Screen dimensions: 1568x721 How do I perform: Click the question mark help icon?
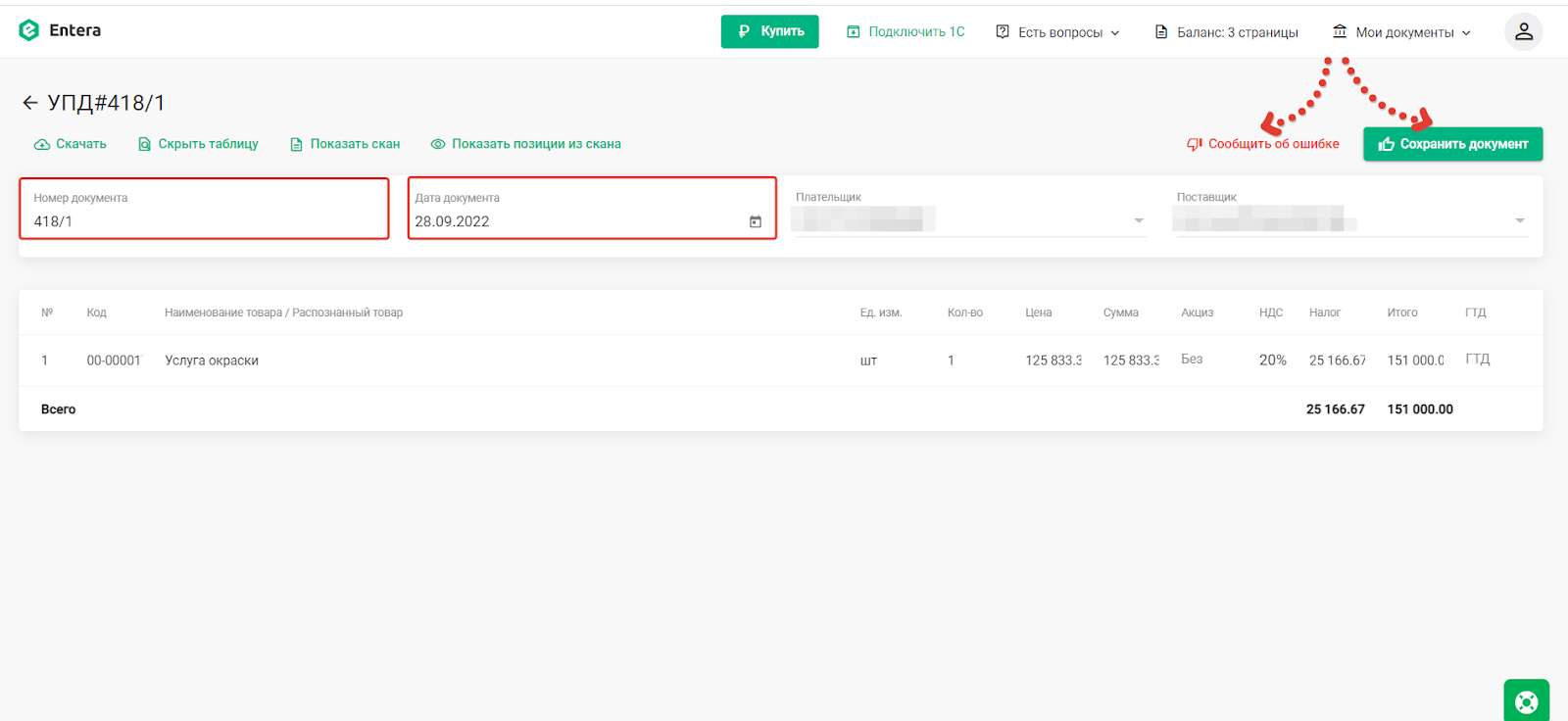click(x=1003, y=31)
